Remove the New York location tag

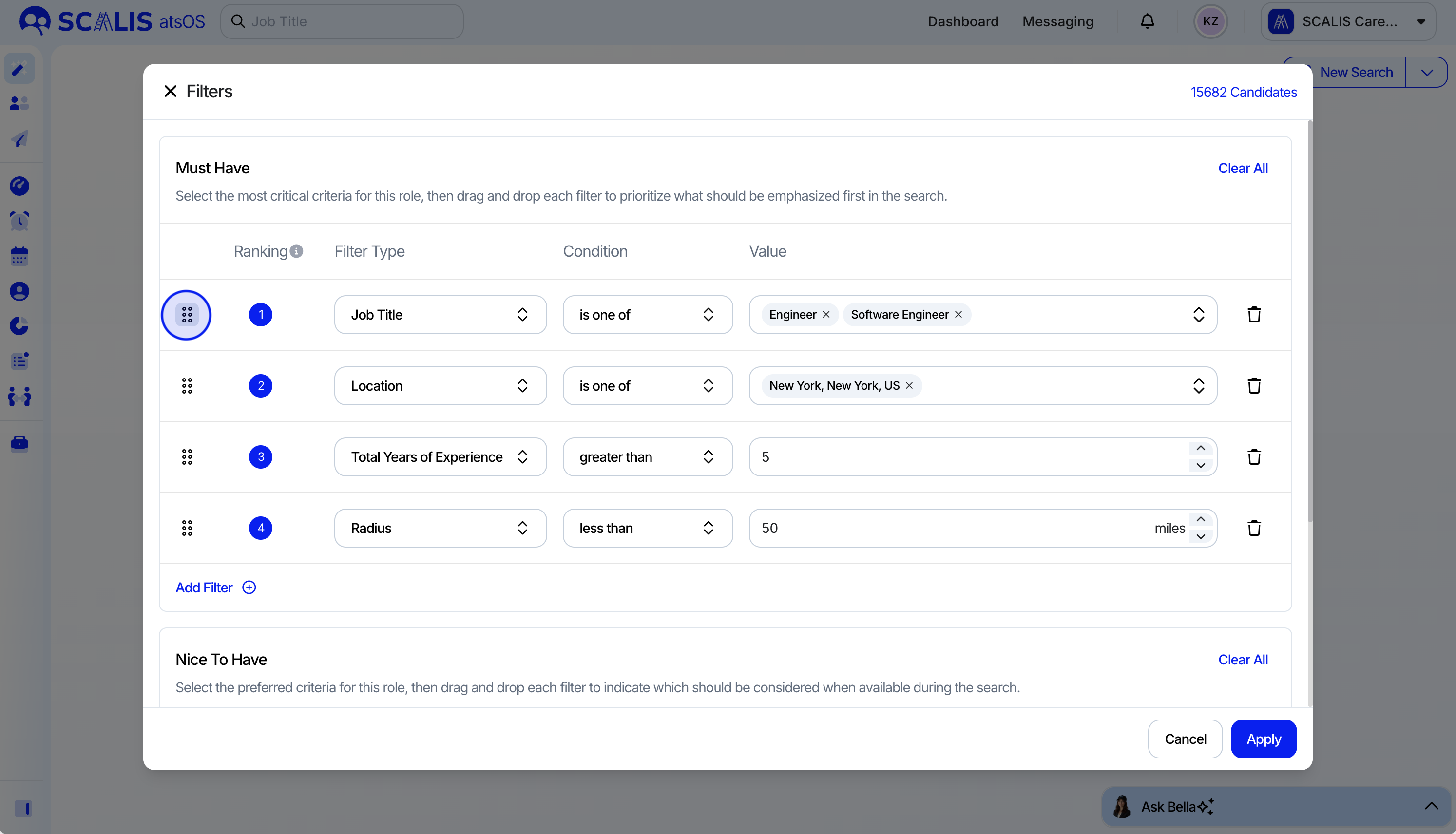[909, 385]
